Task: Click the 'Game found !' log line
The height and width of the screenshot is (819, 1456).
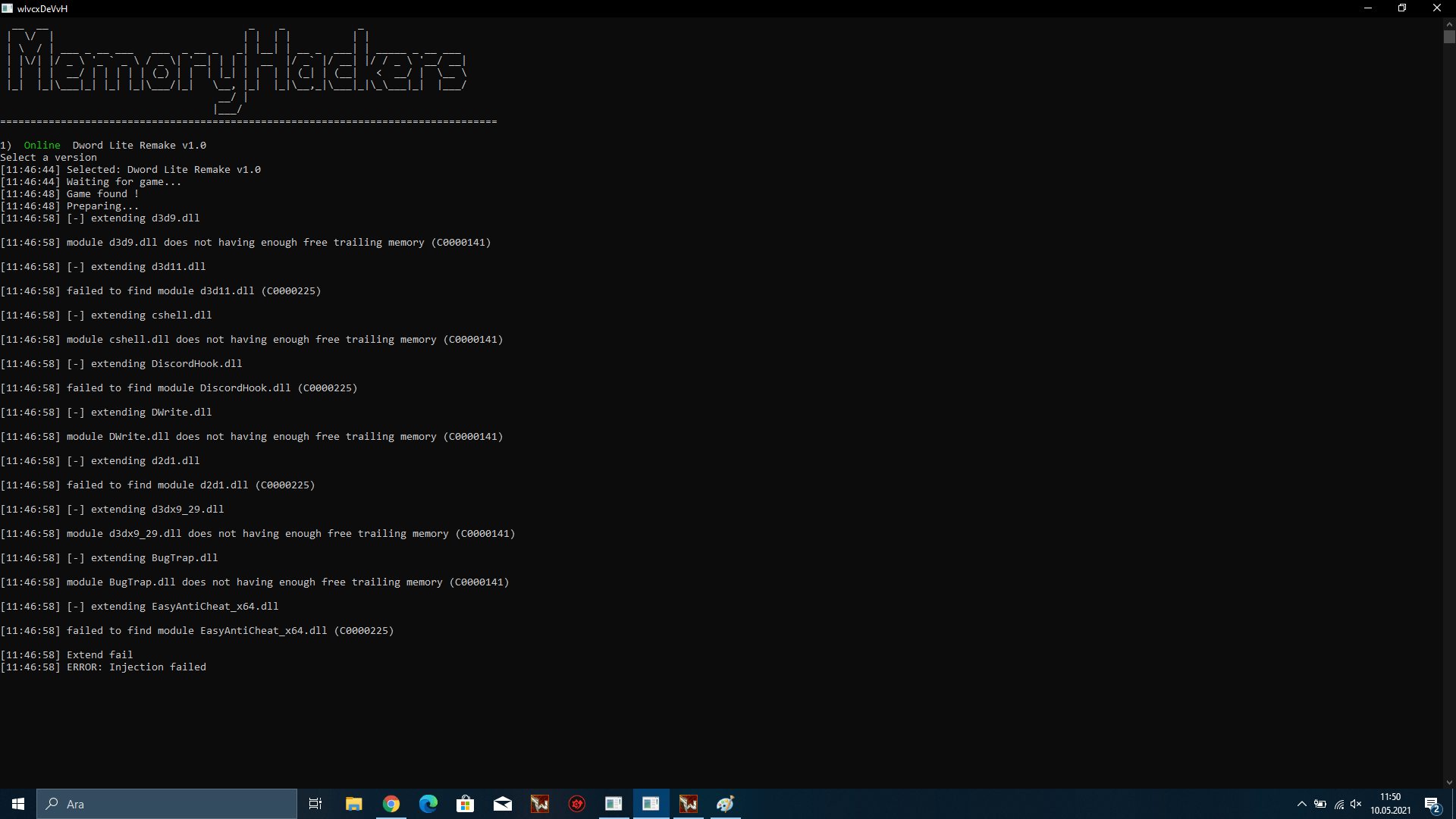Action: click(x=70, y=193)
